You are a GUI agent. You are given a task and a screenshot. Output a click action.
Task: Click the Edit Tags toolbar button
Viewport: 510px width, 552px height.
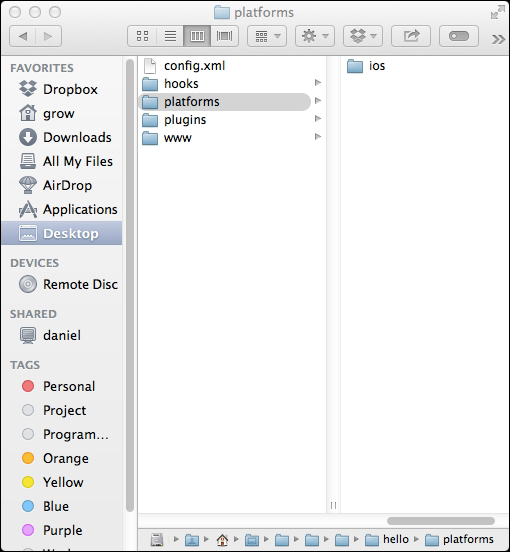pos(459,36)
